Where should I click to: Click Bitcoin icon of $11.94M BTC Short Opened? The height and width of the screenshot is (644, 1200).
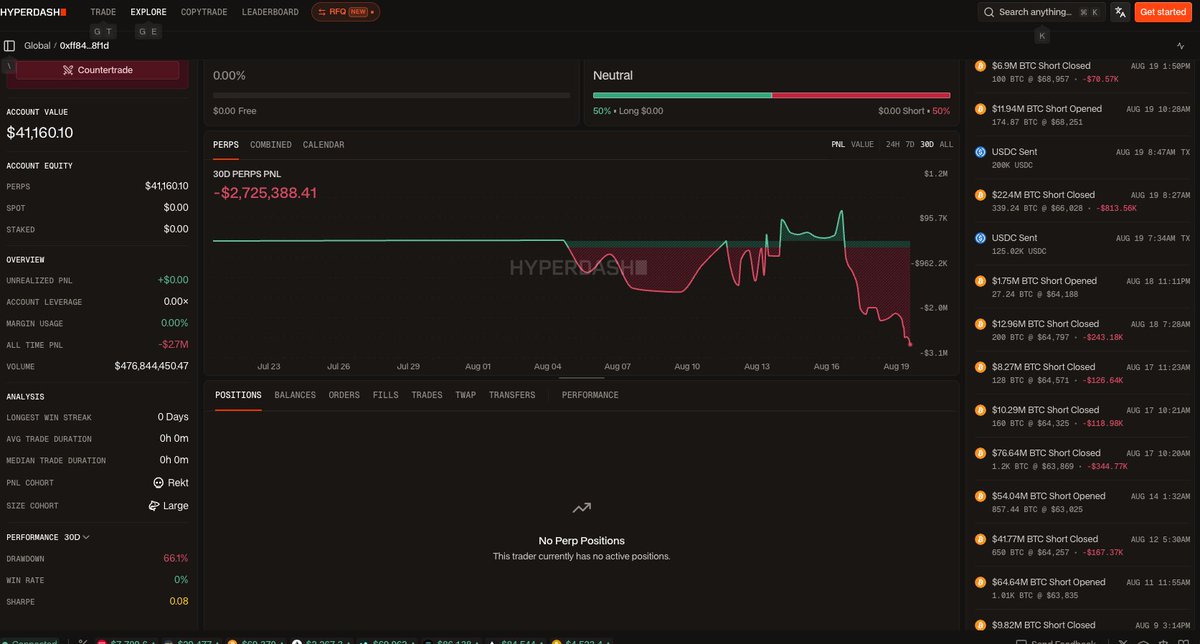(980, 109)
